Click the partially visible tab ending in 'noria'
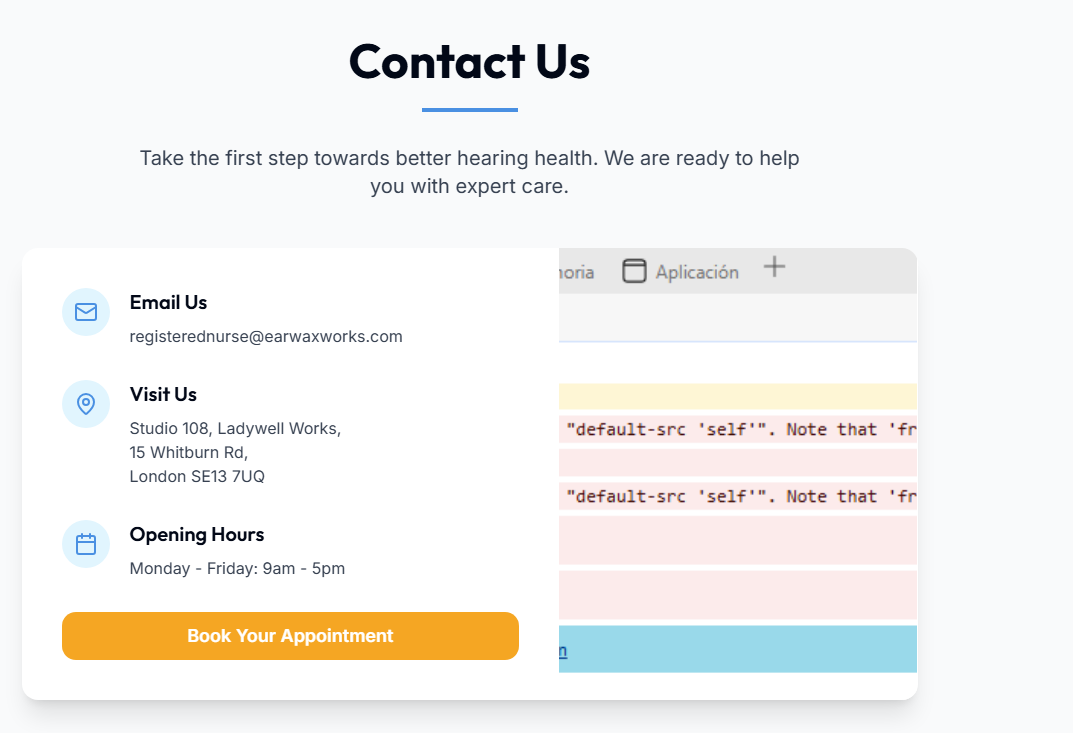The height and width of the screenshot is (733, 1073). [576, 272]
